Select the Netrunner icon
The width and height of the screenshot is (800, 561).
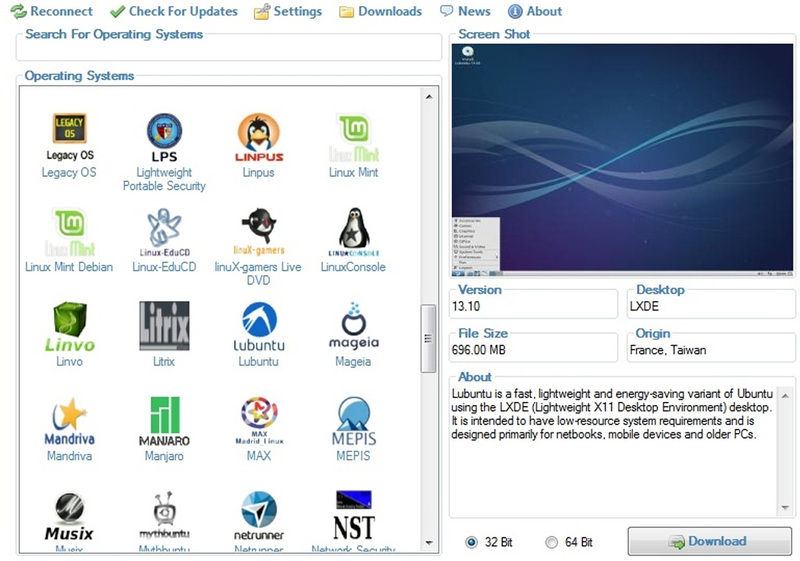(x=259, y=516)
